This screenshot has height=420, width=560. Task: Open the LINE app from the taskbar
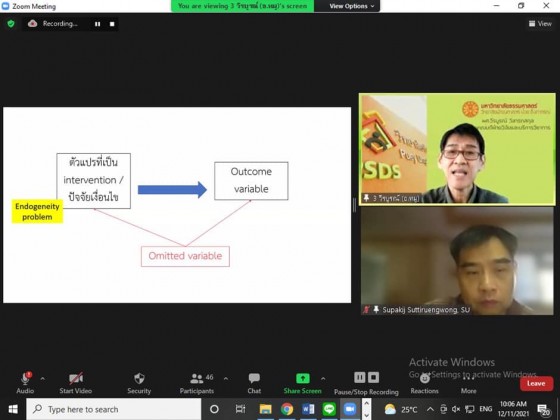[329, 409]
